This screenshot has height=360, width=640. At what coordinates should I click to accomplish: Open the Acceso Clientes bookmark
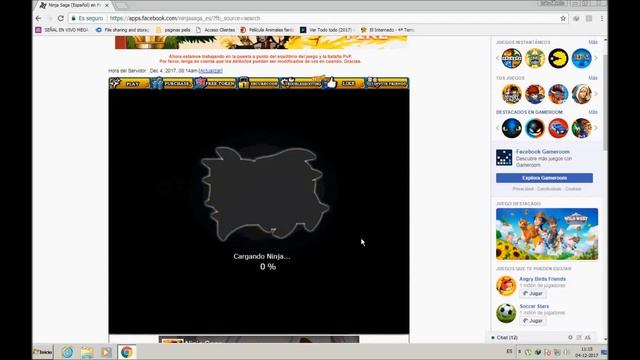click(216, 30)
